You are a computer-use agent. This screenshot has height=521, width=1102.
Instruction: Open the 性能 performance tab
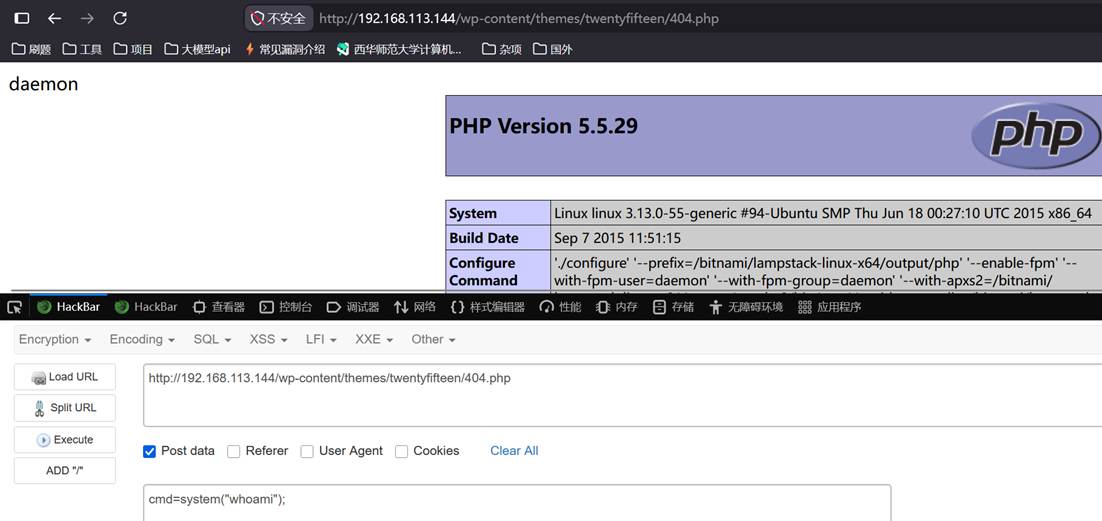560,307
